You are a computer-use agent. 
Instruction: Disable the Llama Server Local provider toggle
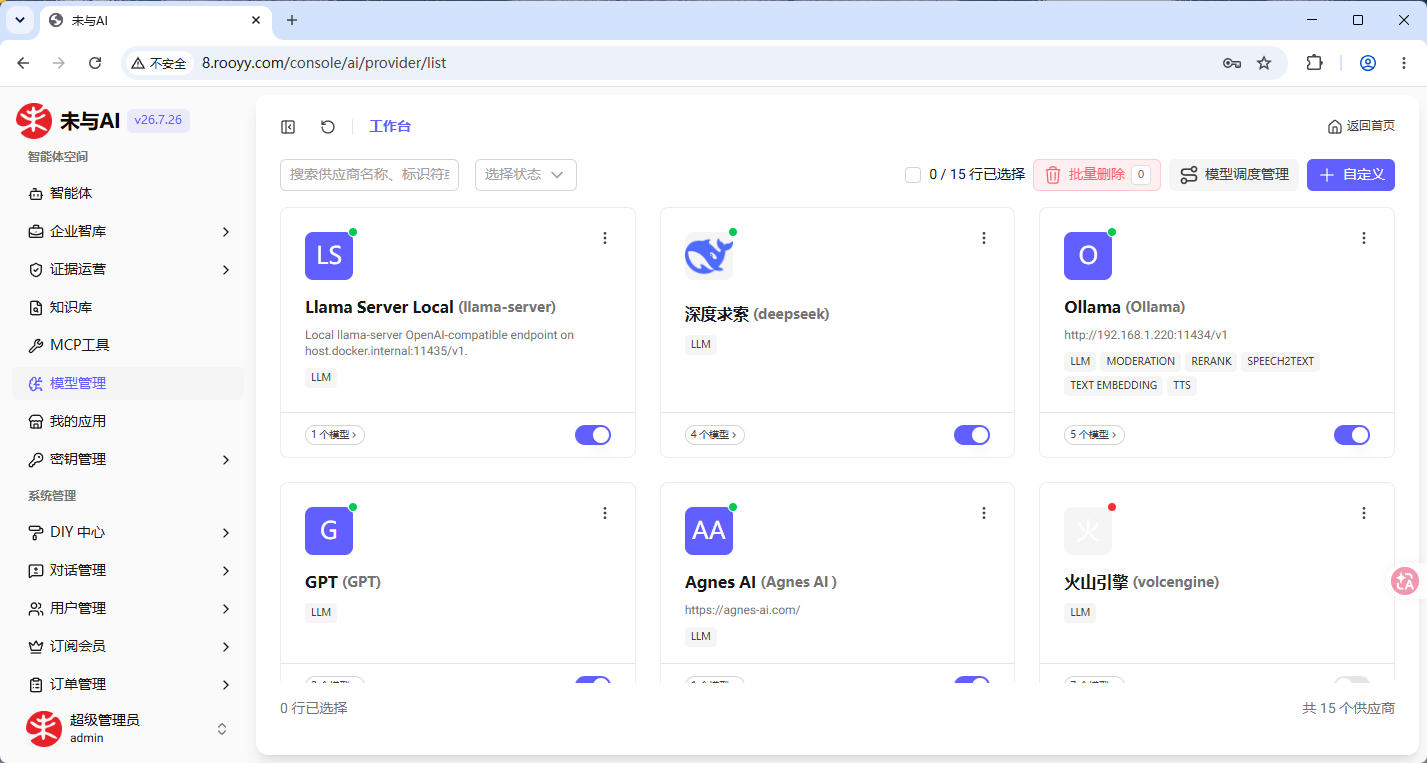pyautogui.click(x=593, y=435)
